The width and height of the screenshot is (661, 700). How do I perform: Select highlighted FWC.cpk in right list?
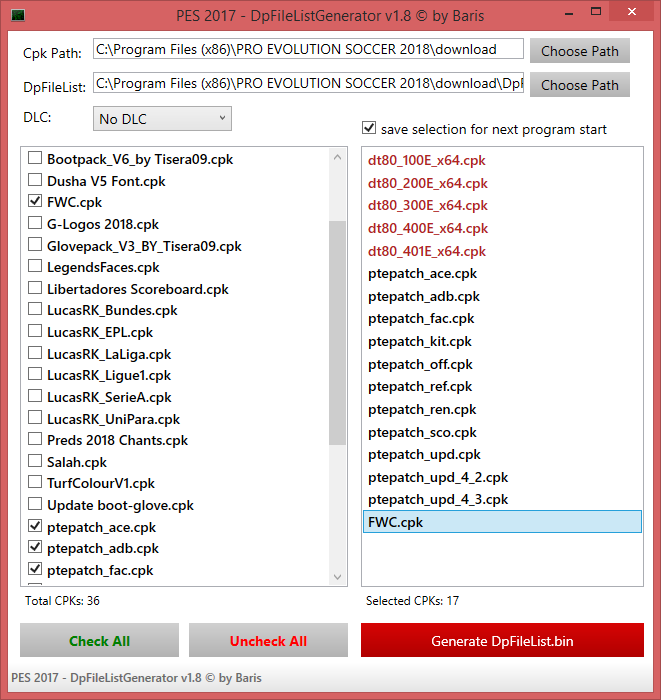(x=502, y=521)
